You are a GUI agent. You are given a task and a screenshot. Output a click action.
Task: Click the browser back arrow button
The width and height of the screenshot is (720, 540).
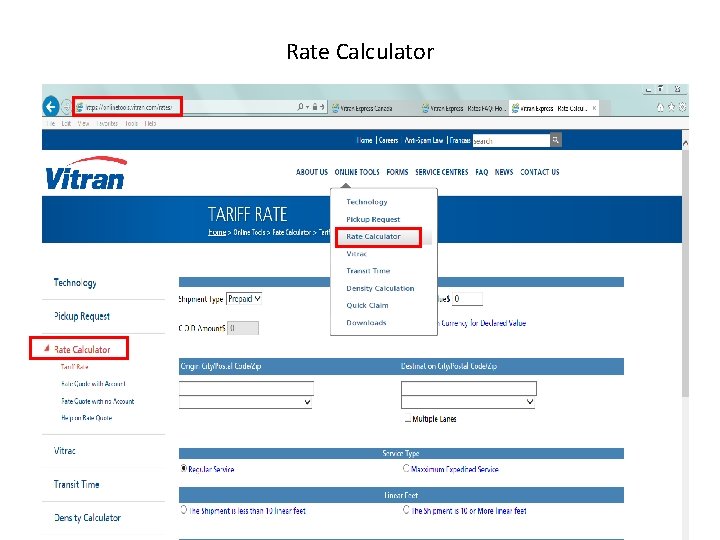[x=51, y=107]
